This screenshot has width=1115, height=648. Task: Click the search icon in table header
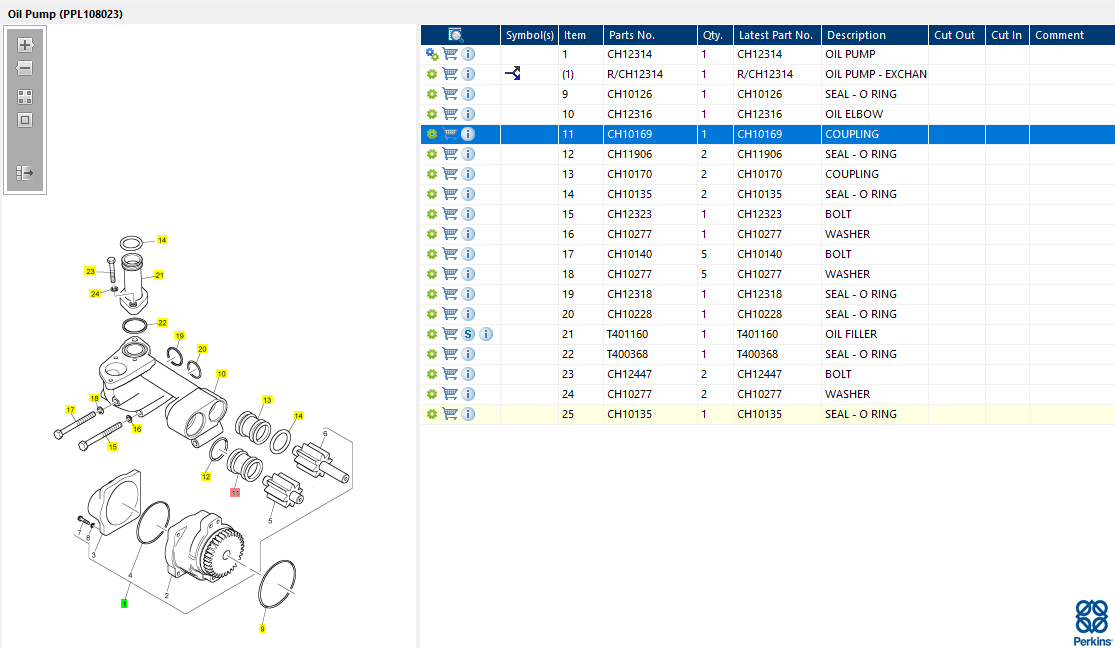click(456, 35)
